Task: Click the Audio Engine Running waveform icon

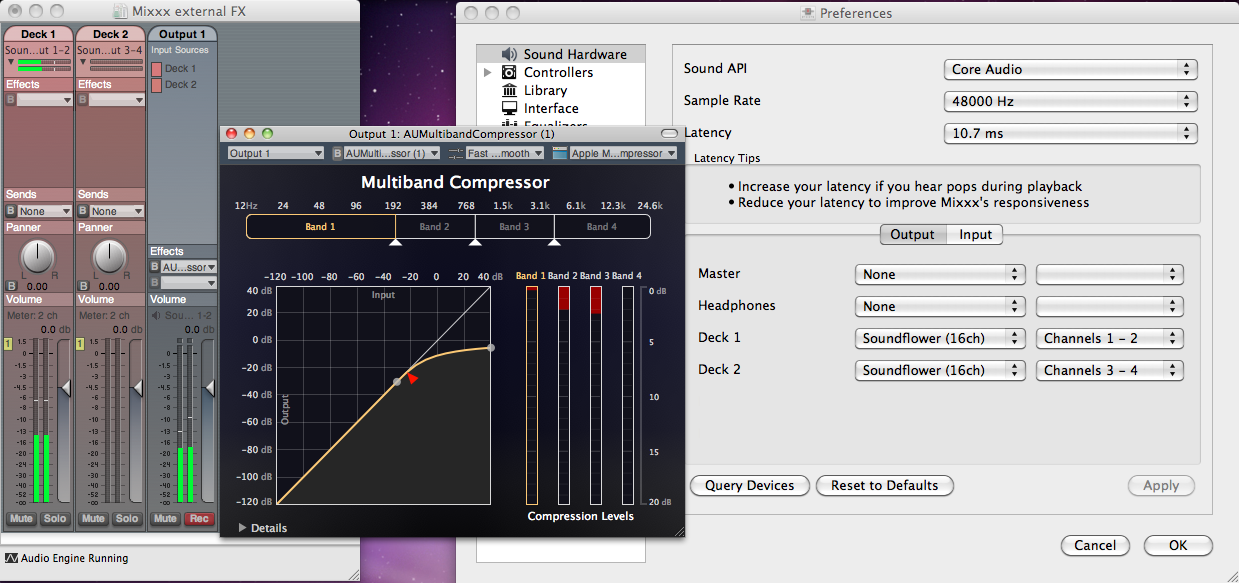Action: pos(11,558)
